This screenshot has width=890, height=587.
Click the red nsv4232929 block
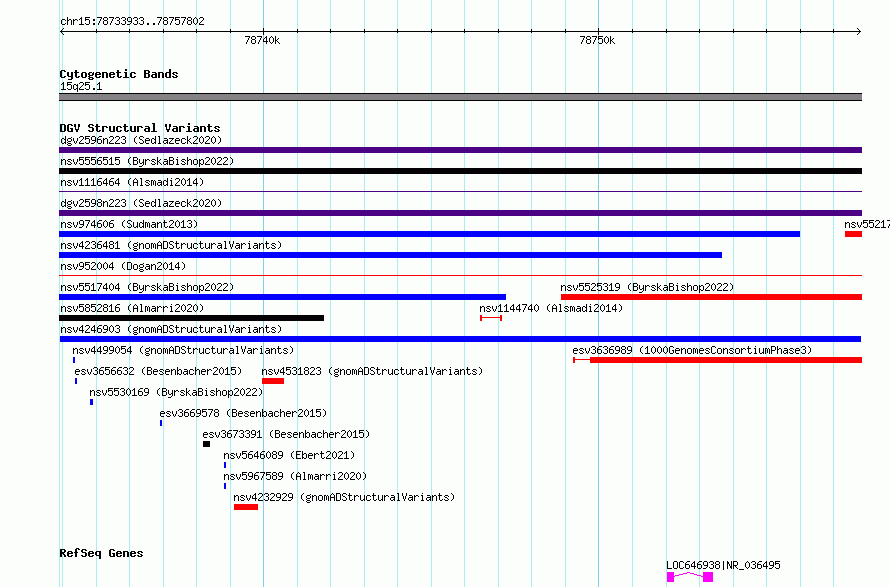pos(246,507)
